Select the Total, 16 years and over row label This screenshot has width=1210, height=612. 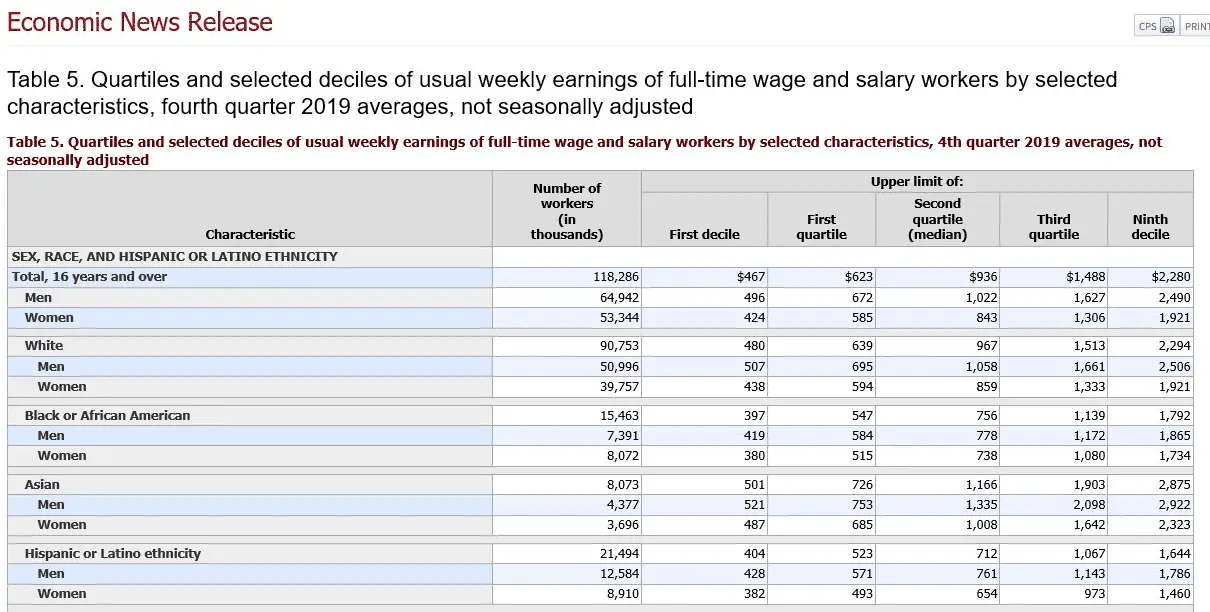coord(89,277)
